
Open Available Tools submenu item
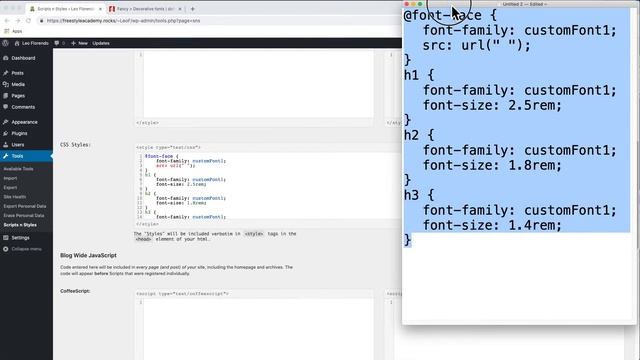tap(18, 169)
